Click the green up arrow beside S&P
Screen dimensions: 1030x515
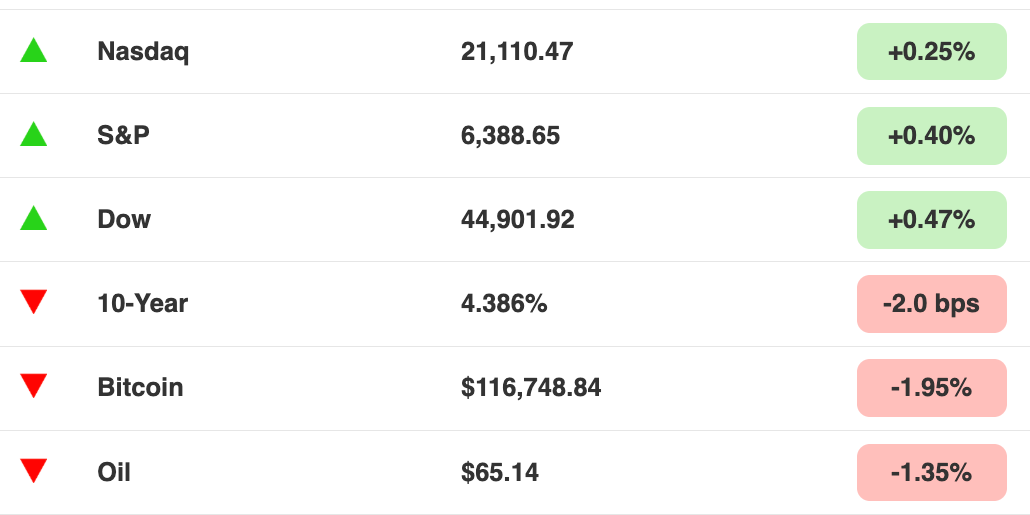[x=34, y=135]
